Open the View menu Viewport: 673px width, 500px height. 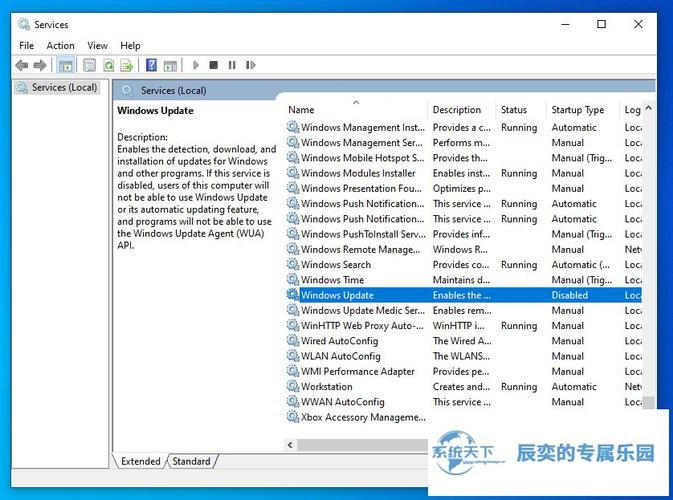tap(97, 45)
